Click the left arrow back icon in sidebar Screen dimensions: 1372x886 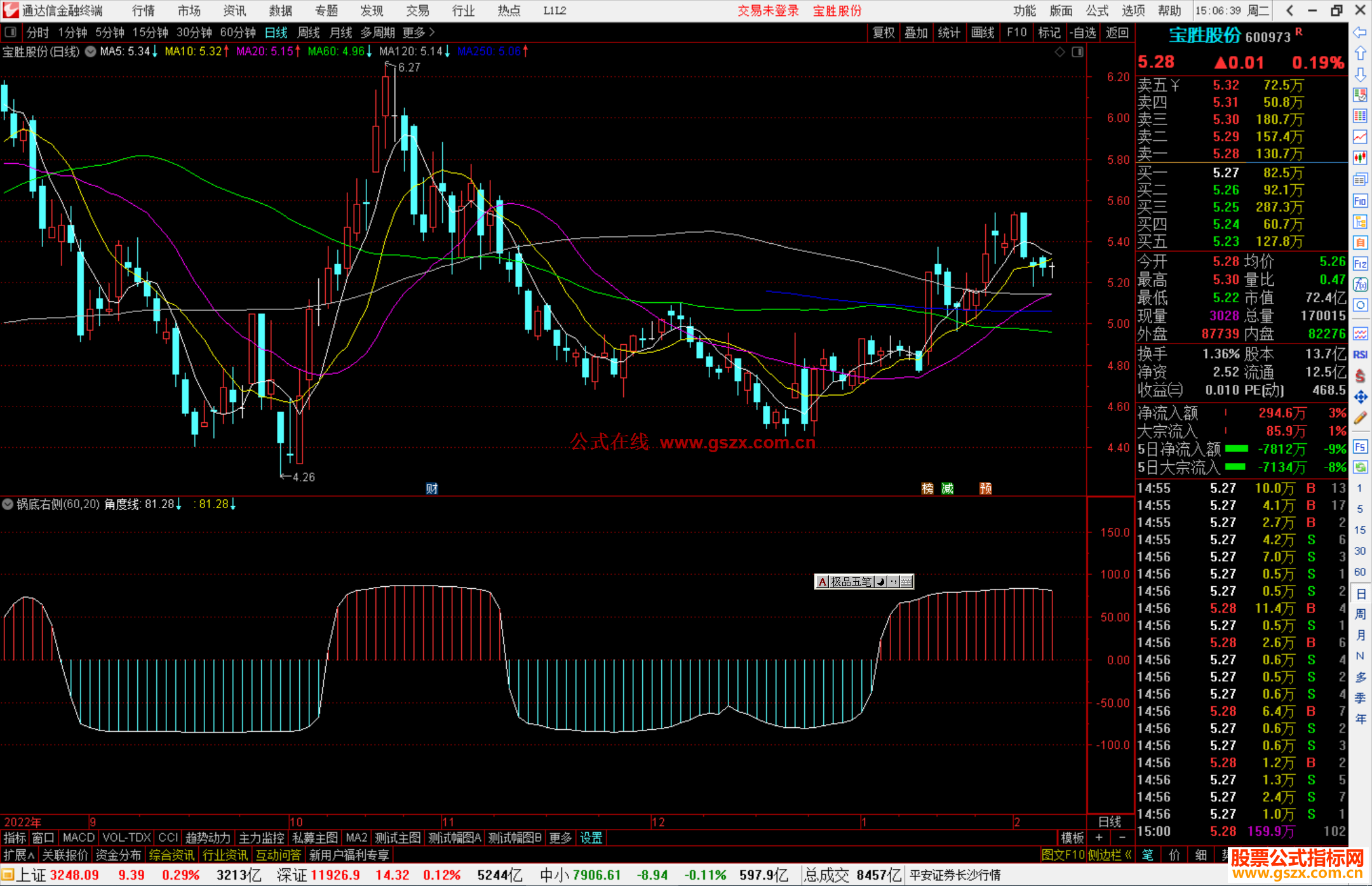tap(1360, 32)
